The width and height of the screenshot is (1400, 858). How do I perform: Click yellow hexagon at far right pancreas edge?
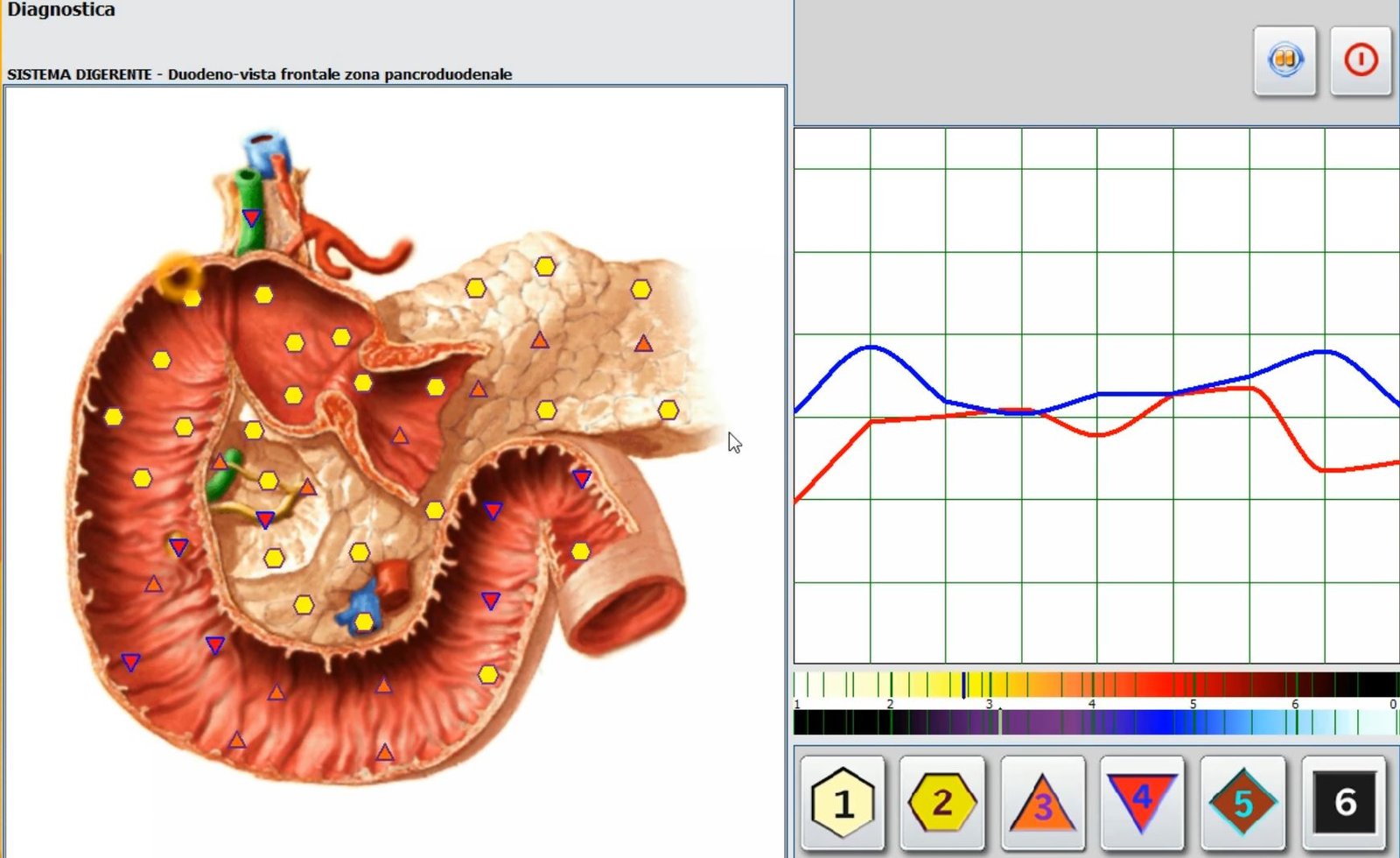[668, 409]
